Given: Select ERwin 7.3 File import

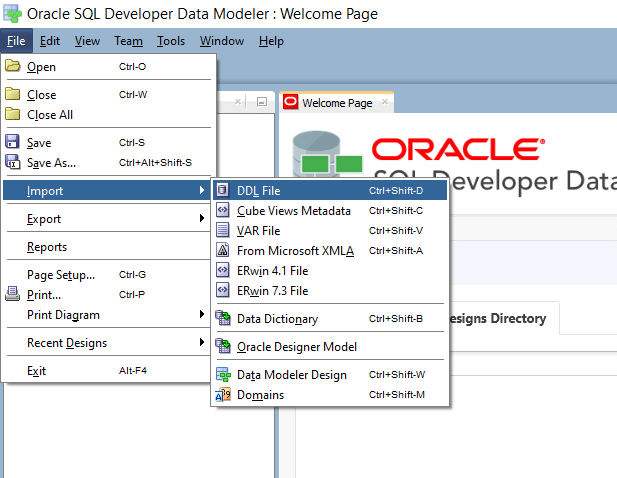Looking at the screenshot, I should 330,291.
